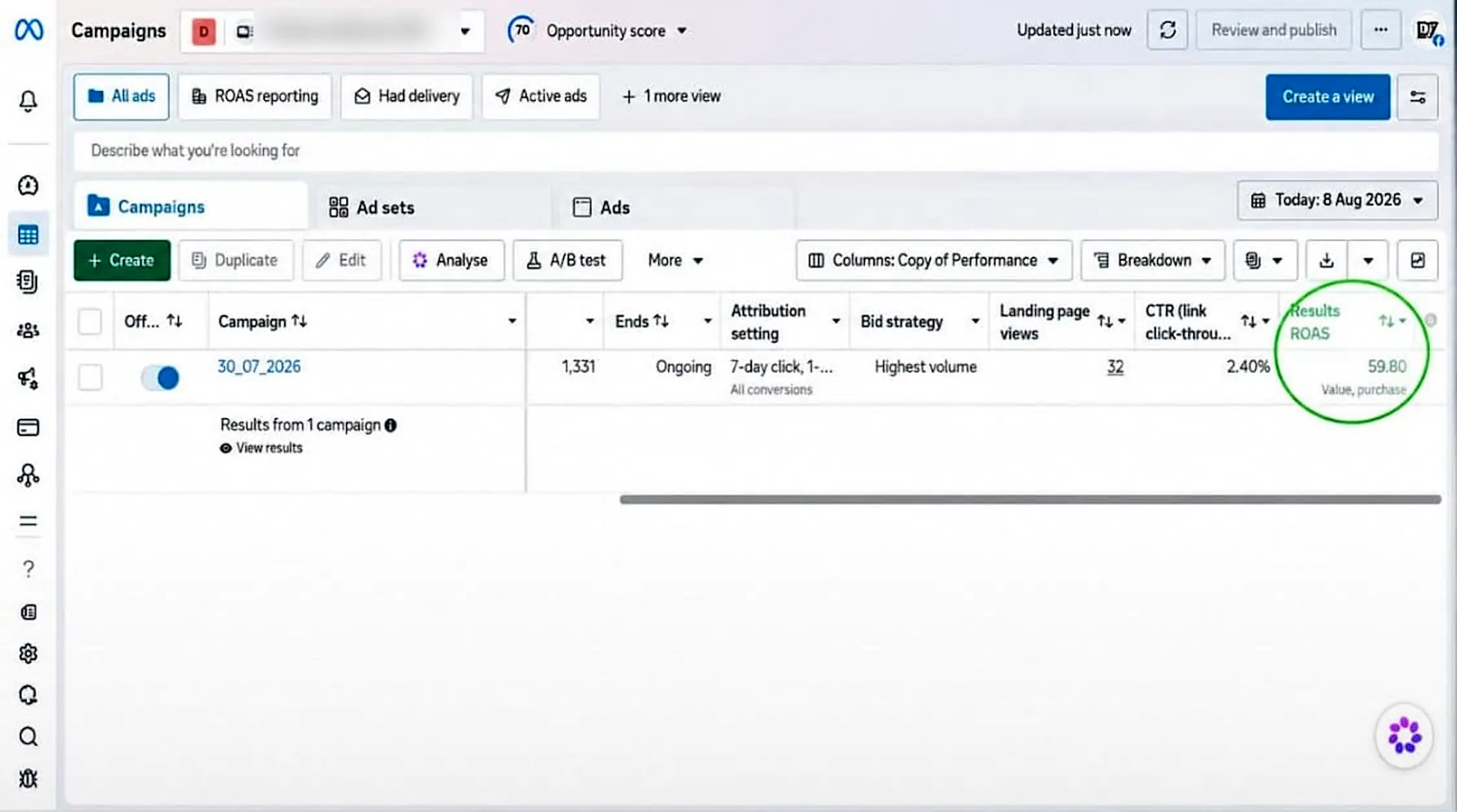Start an A/B test
The height and width of the screenshot is (812, 1457).
click(x=567, y=260)
